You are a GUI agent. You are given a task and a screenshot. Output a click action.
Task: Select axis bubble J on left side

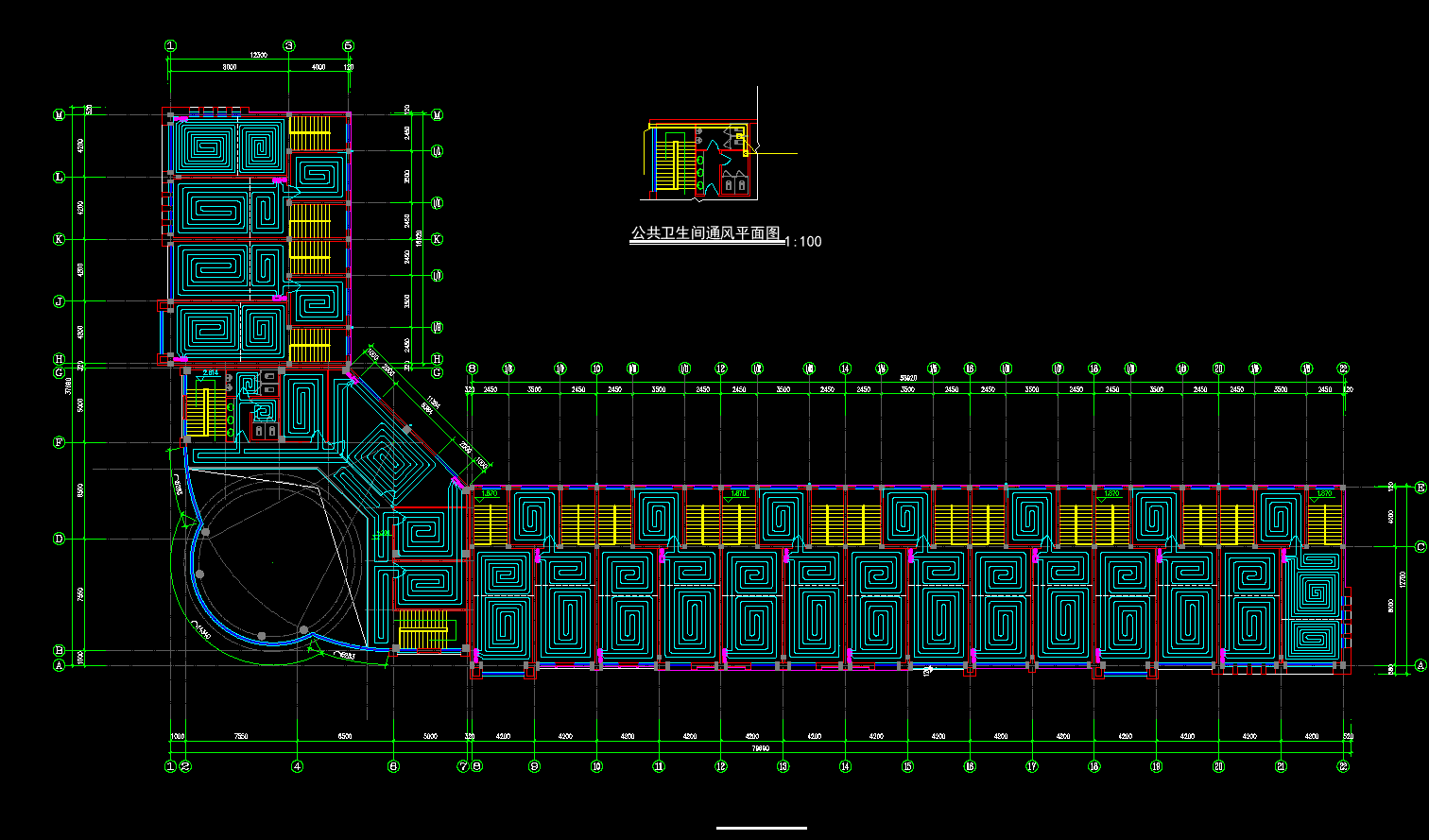[60, 301]
